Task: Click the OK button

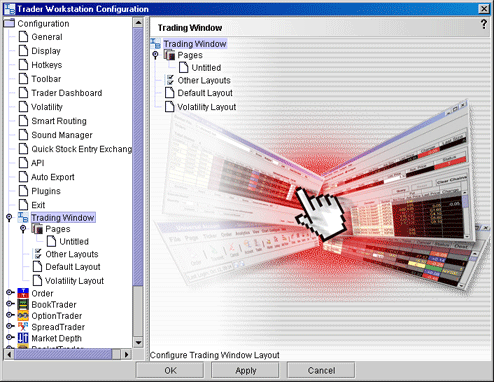Action: click(x=170, y=370)
